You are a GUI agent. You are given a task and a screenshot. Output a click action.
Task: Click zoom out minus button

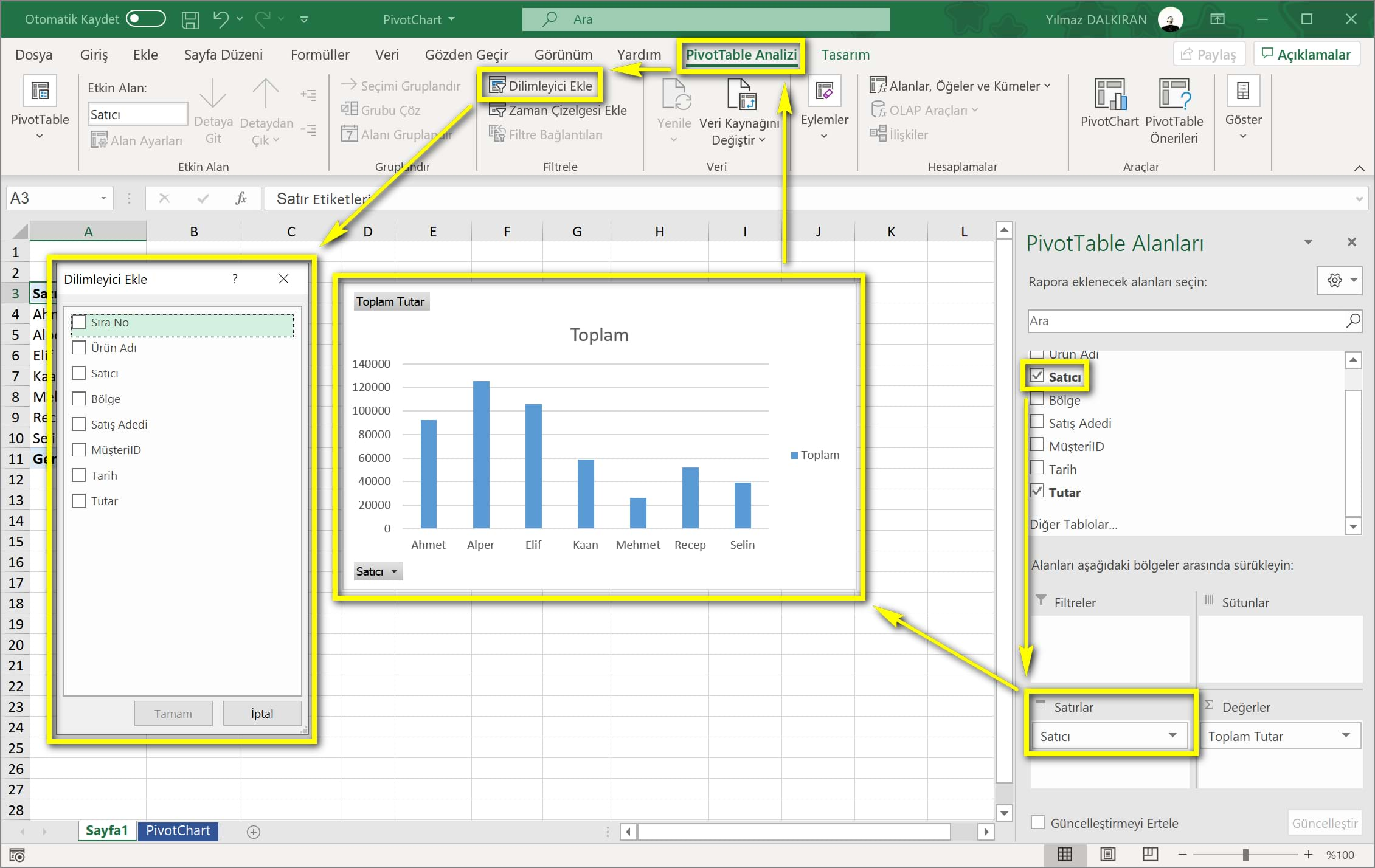click(1182, 855)
